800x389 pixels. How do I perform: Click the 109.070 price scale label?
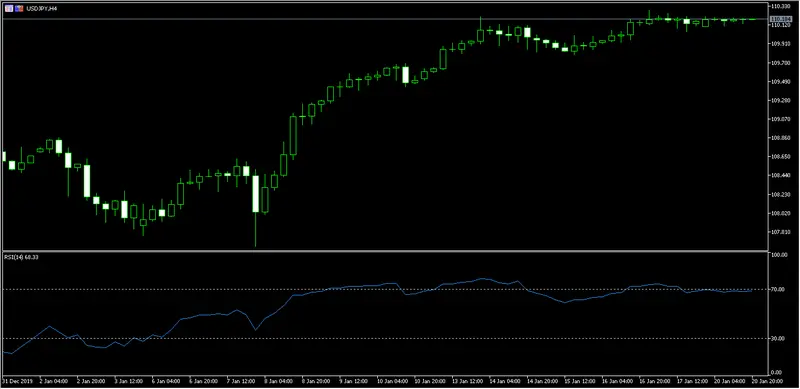780,119
